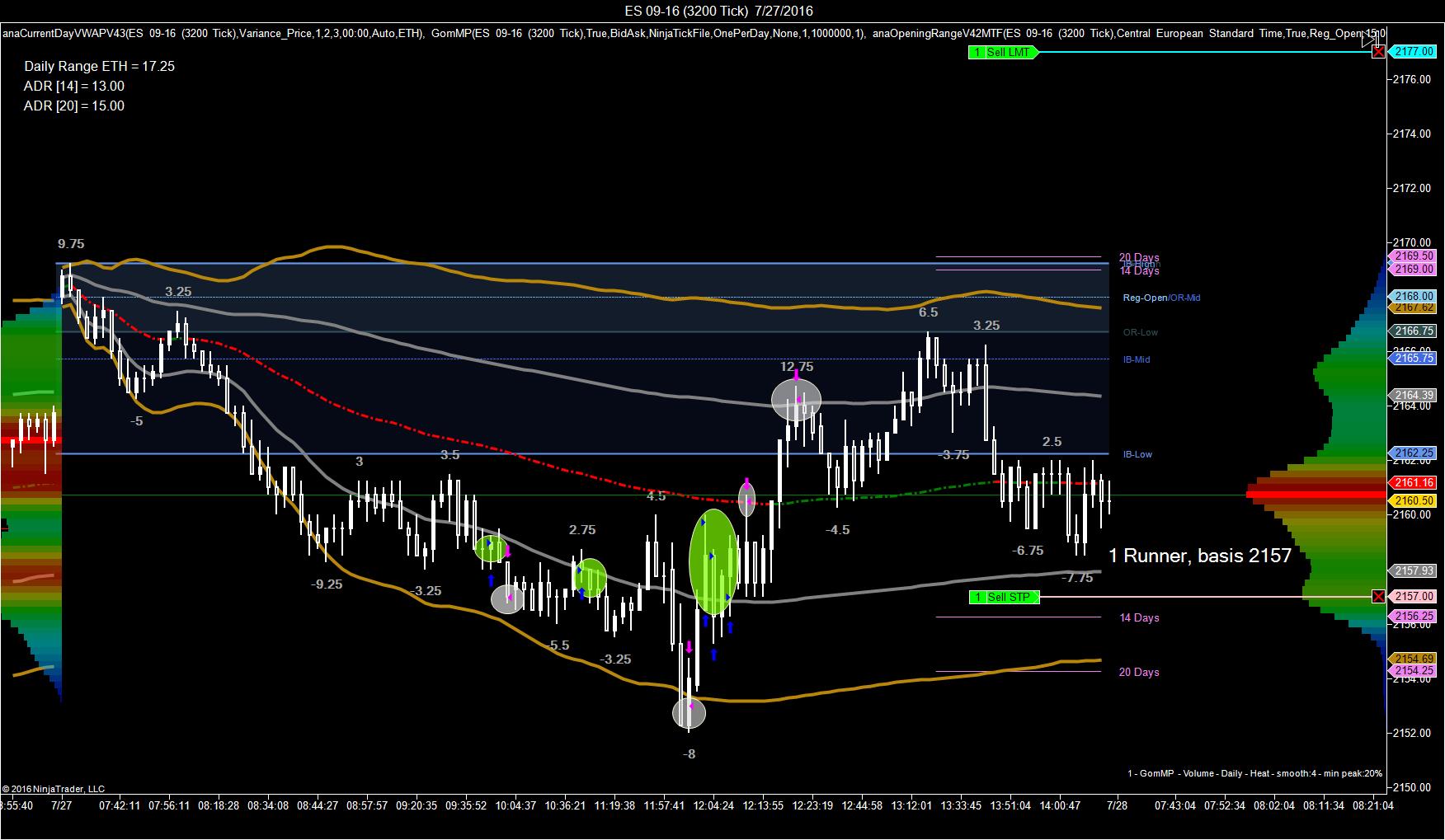Click the IB-Mid level label
This screenshot has height=840, width=1445.
(x=1136, y=359)
